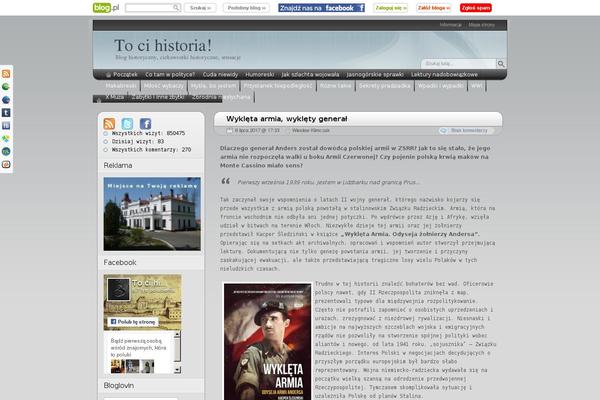Click calendar icon beside post date

pyautogui.click(x=230, y=131)
